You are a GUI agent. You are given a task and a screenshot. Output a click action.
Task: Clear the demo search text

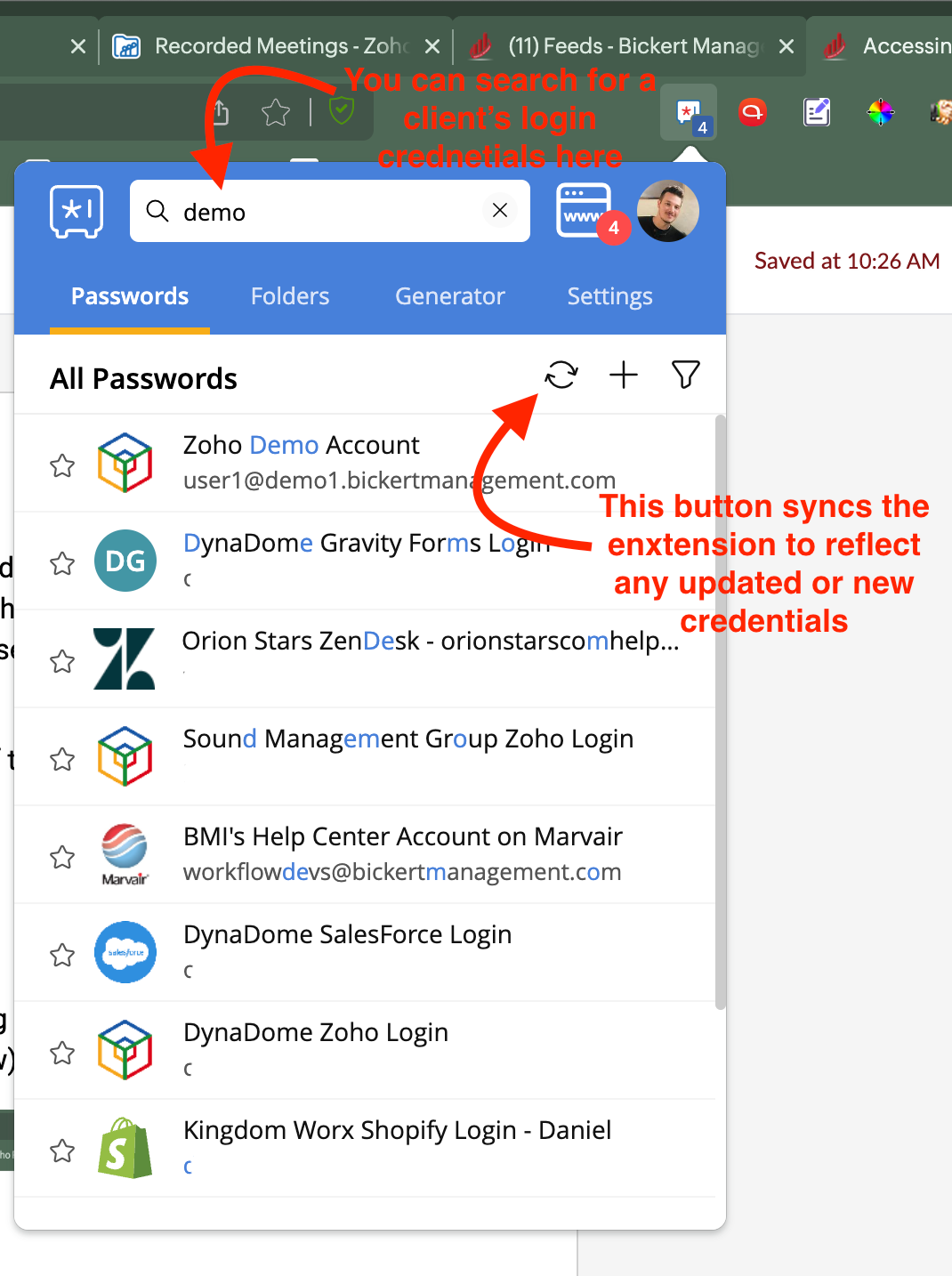coord(500,210)
